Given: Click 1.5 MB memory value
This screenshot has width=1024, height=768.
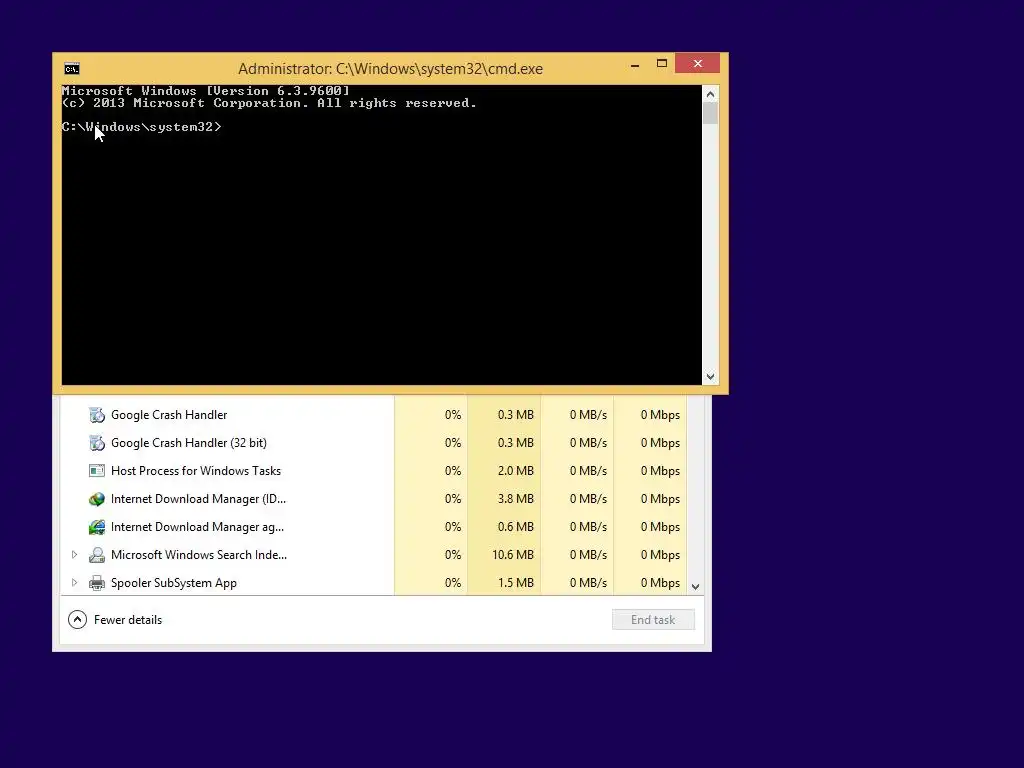Looking at the screenshot, I should [x=516, y=583].
